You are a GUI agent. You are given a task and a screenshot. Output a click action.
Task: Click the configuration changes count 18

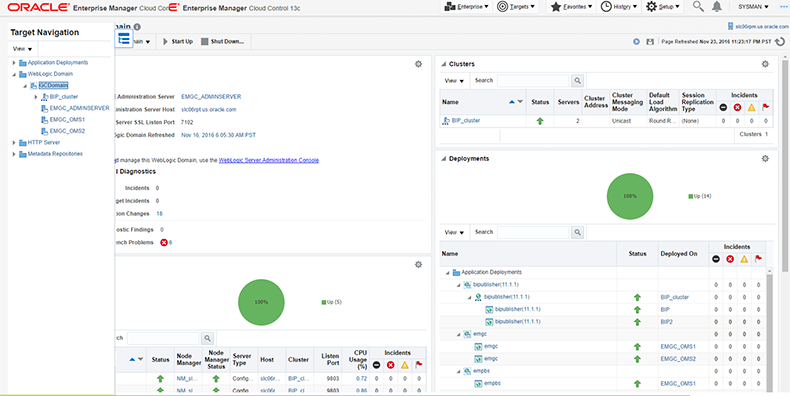tap(159, 214)
